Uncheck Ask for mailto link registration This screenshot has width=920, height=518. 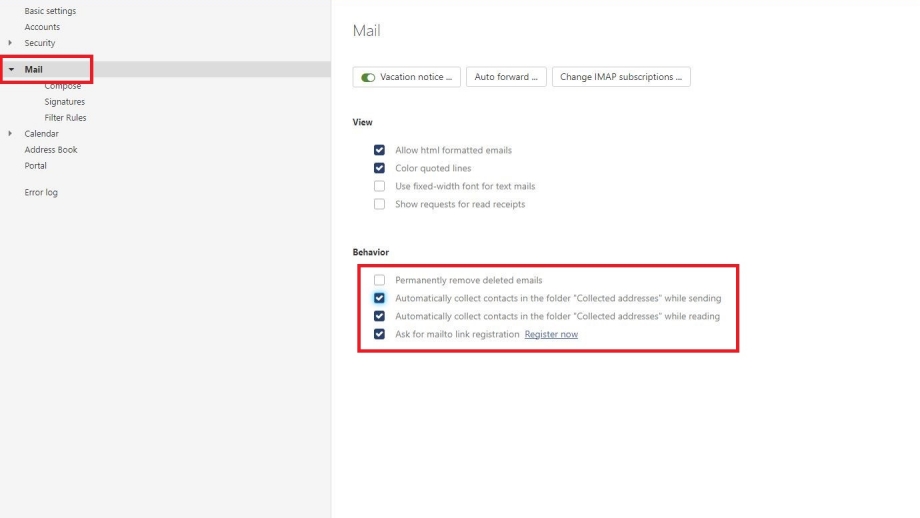[x=380, y=334]
